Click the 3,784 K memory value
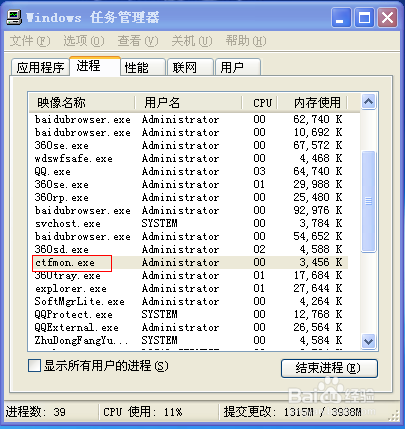Screen dimensions: 405x429 [320, 223]
